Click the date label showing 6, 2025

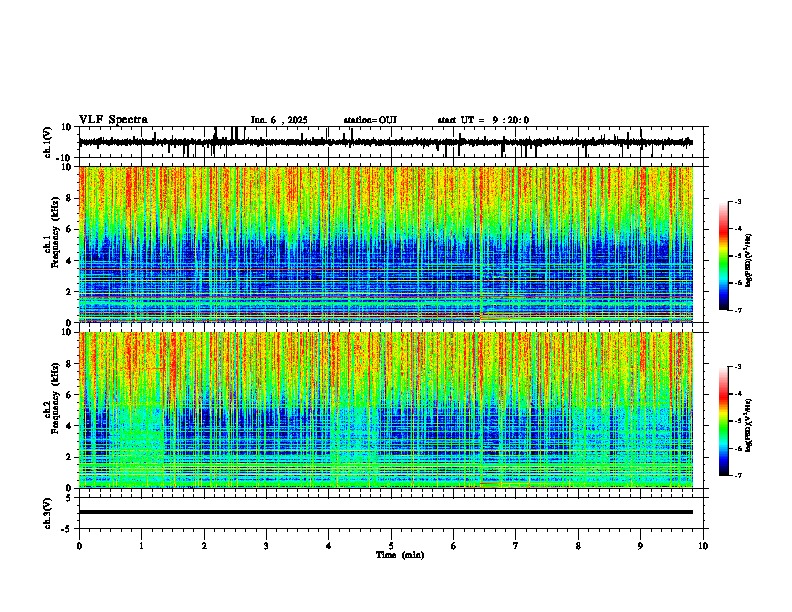pos(279,120)
